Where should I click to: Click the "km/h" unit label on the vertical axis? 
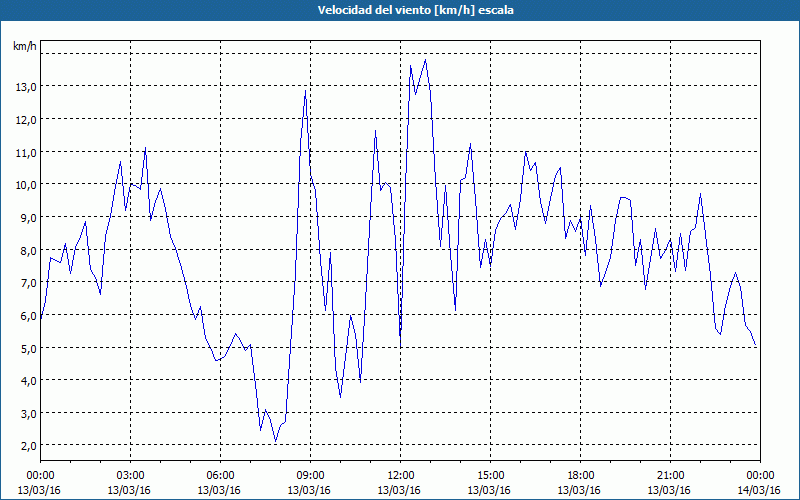(25, 46)
